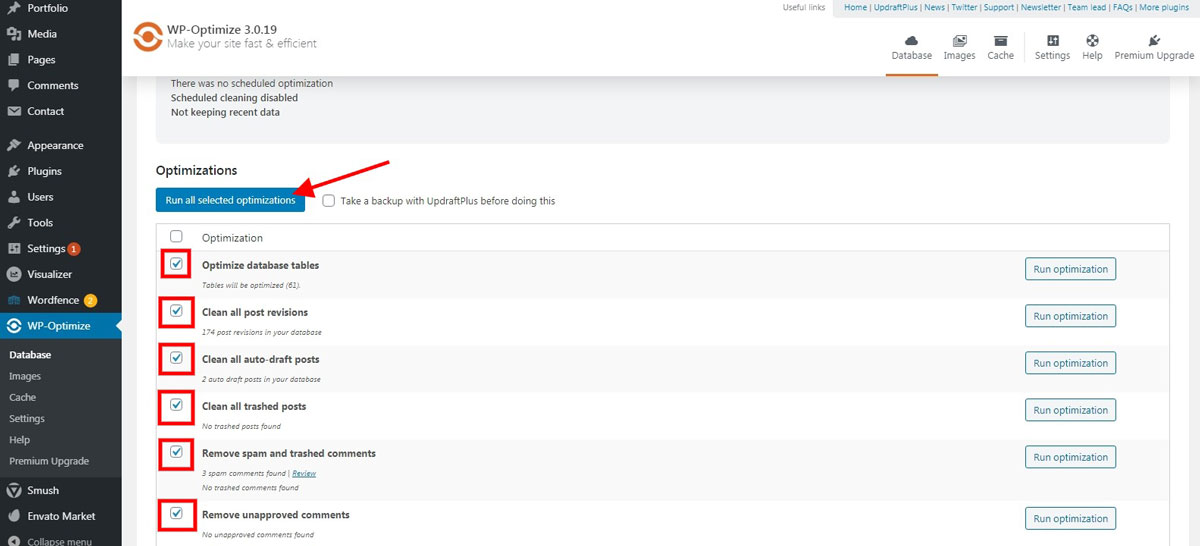Click the Help lifebuoy icon
This screenshot has height=546, width=1200.
[x=1092, y=41]
